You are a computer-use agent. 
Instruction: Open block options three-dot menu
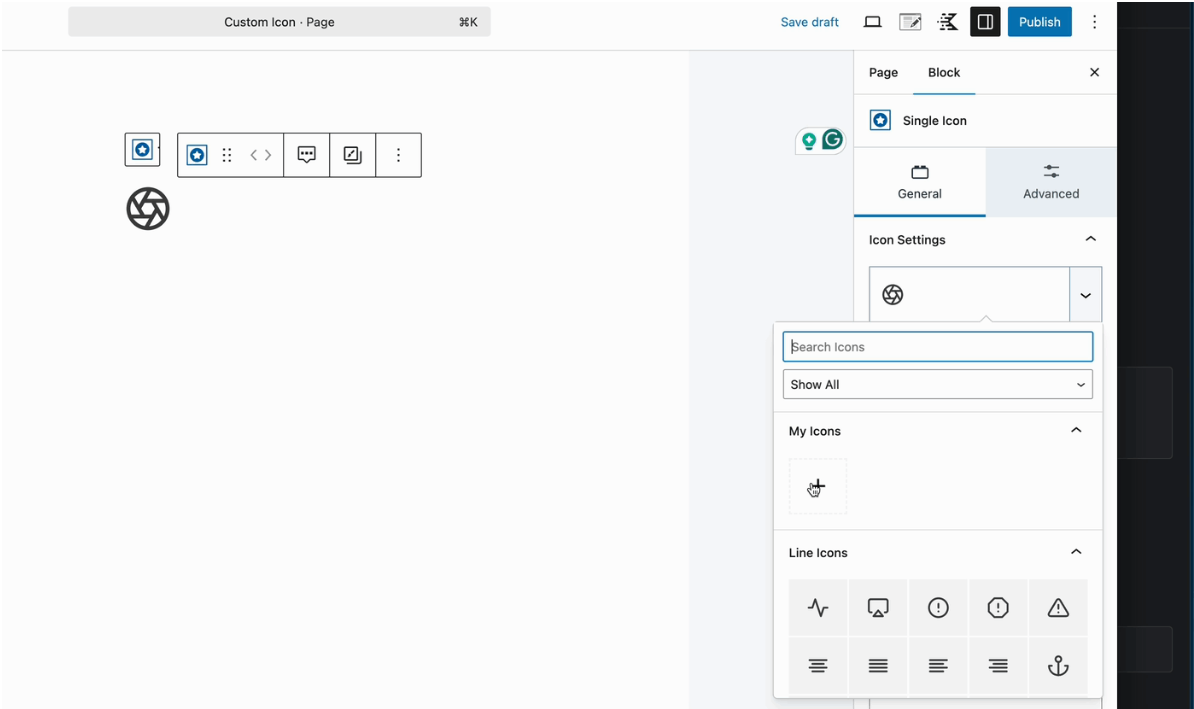[398, 155]
